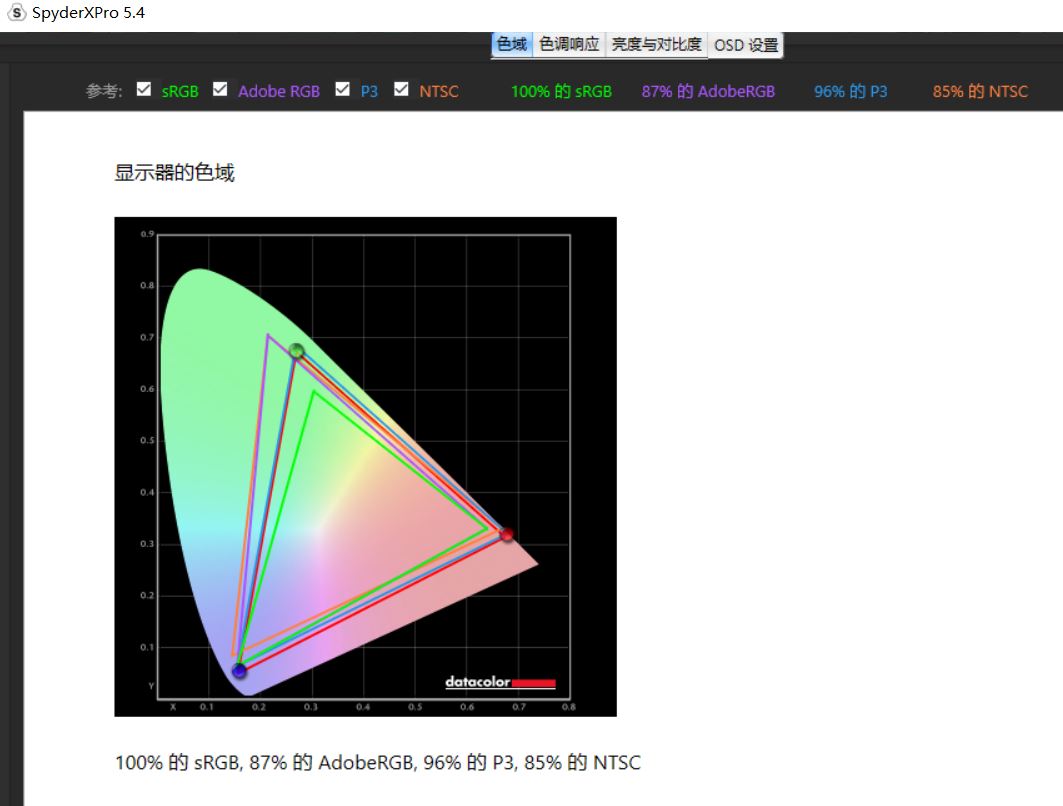Uncheck the NTSC reference checkbox
Screen dimensions: 1063x806
401,88
